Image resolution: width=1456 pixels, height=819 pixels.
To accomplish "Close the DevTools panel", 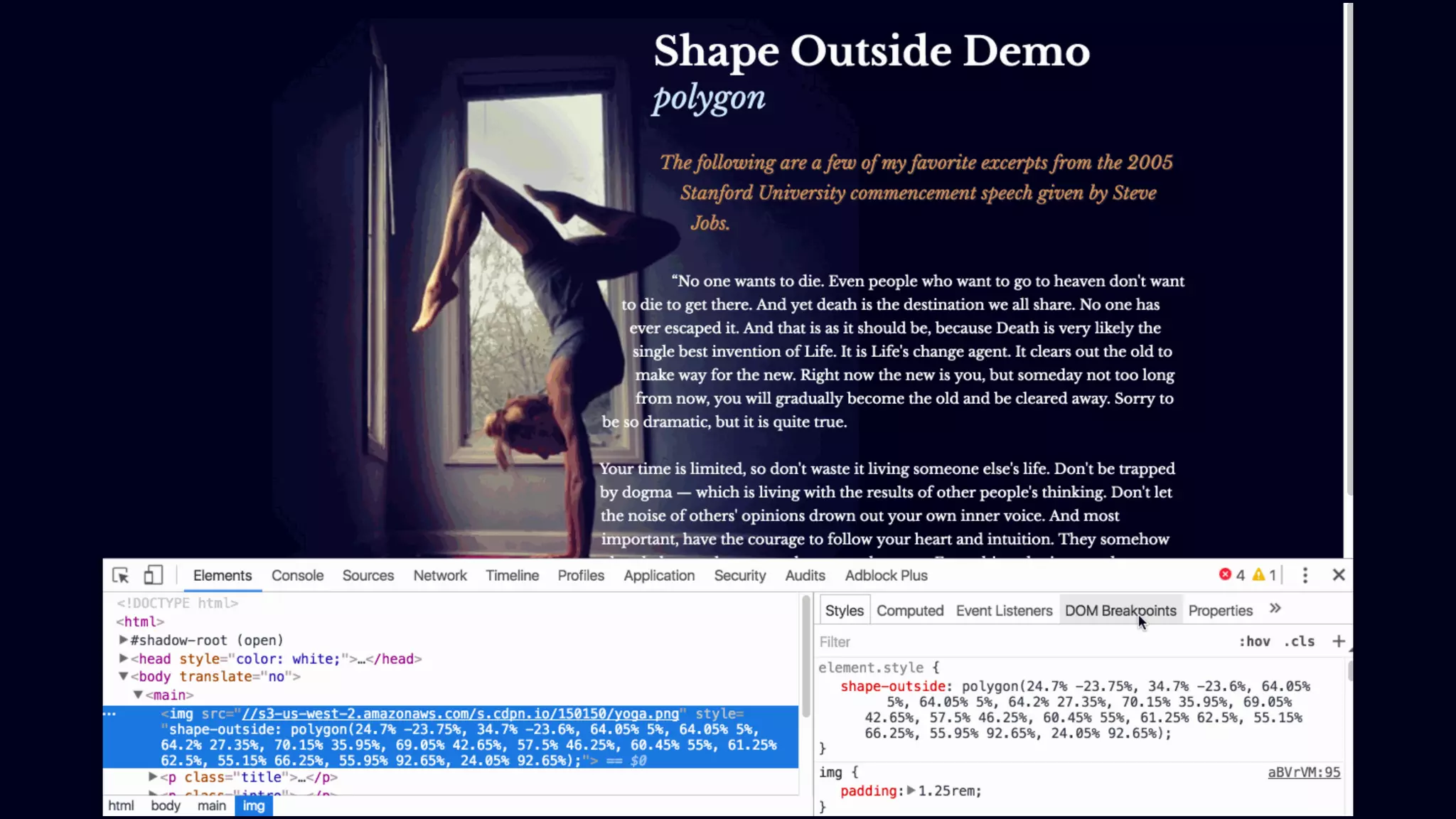I will click(1339, 574).
